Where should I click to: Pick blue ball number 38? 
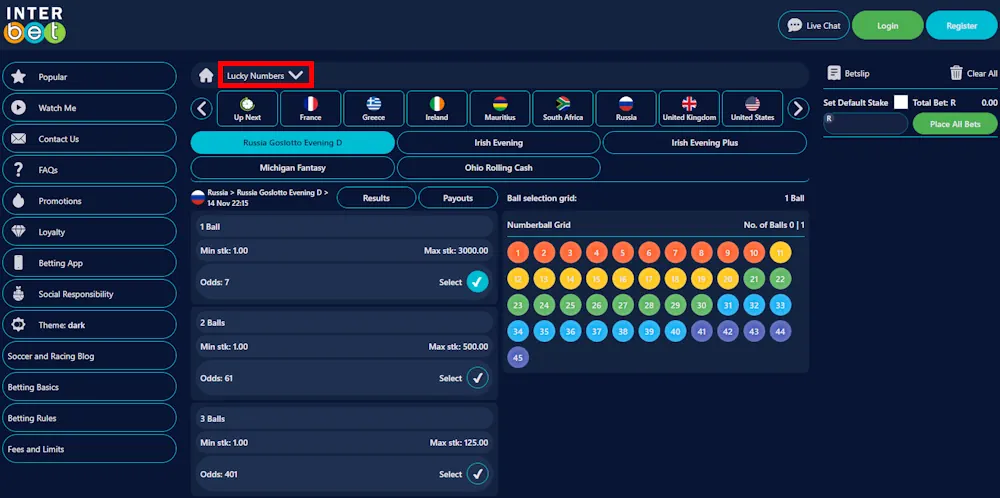pyautogui.click(x=622, y=332)
